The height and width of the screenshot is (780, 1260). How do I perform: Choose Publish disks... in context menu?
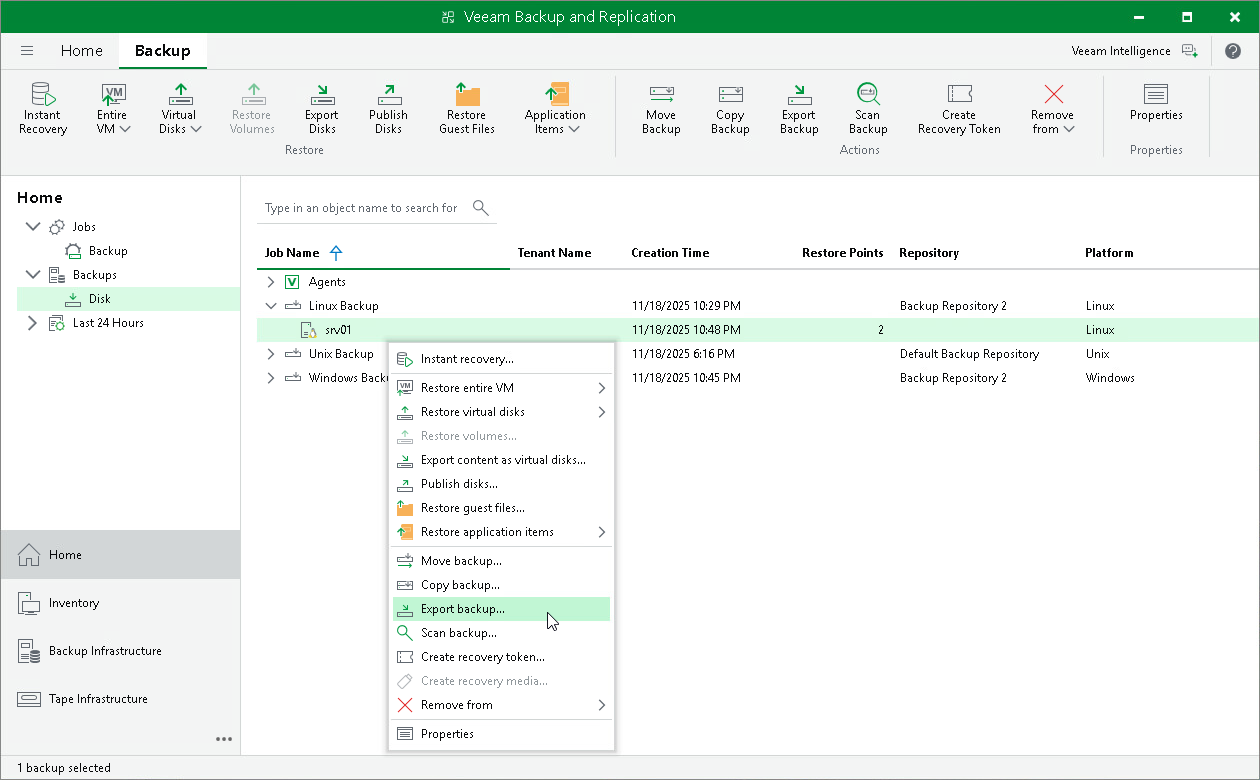pos(501,484)
